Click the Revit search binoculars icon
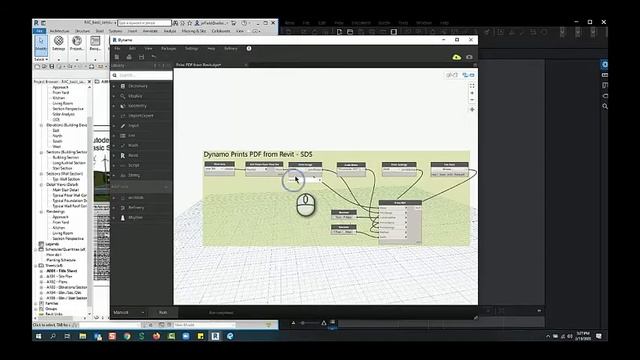The width and height of the screenshot is (640, 360). (x=175, y=23)
